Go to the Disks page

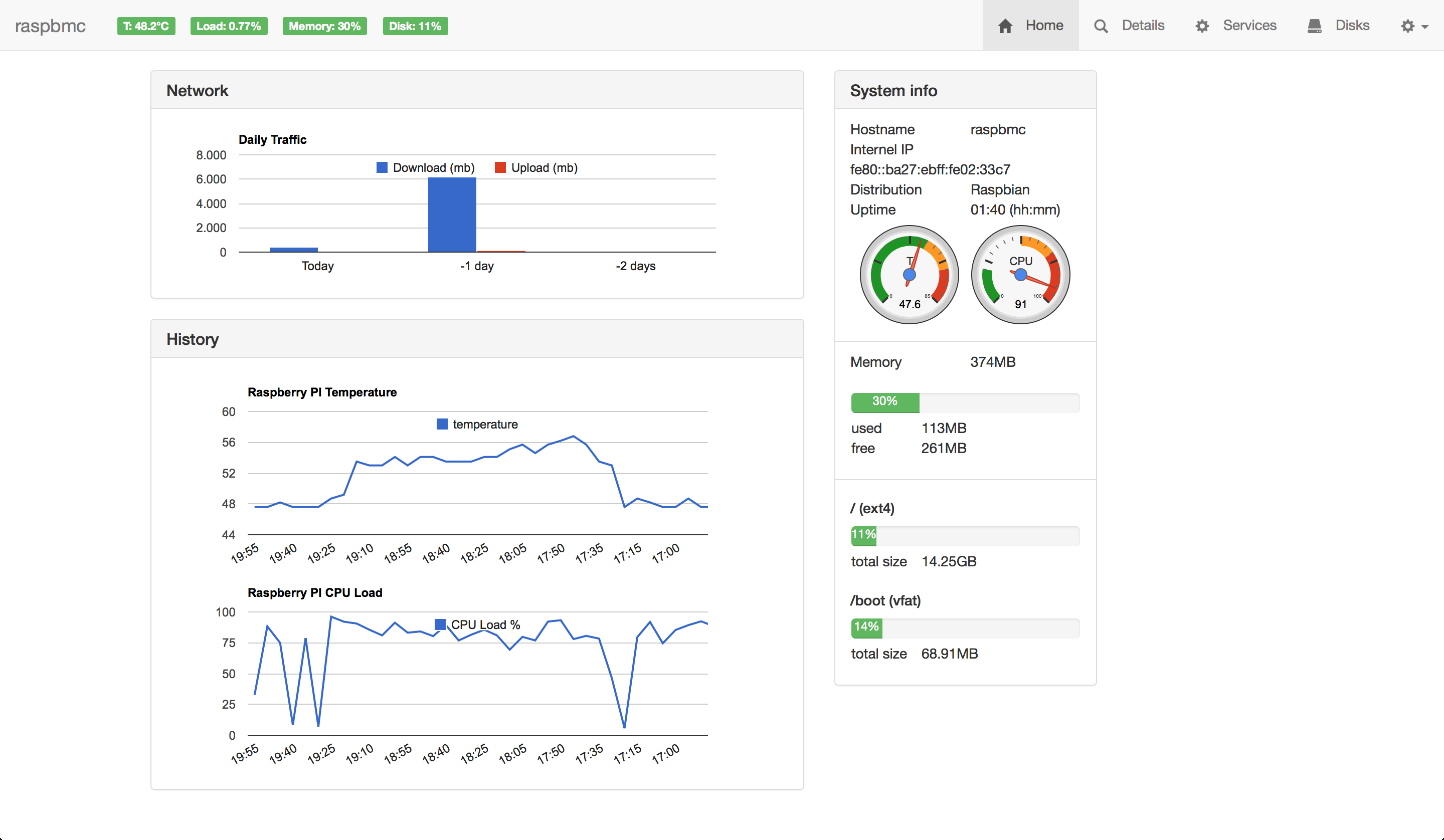pyautogui.click(x=1352, y=26)
